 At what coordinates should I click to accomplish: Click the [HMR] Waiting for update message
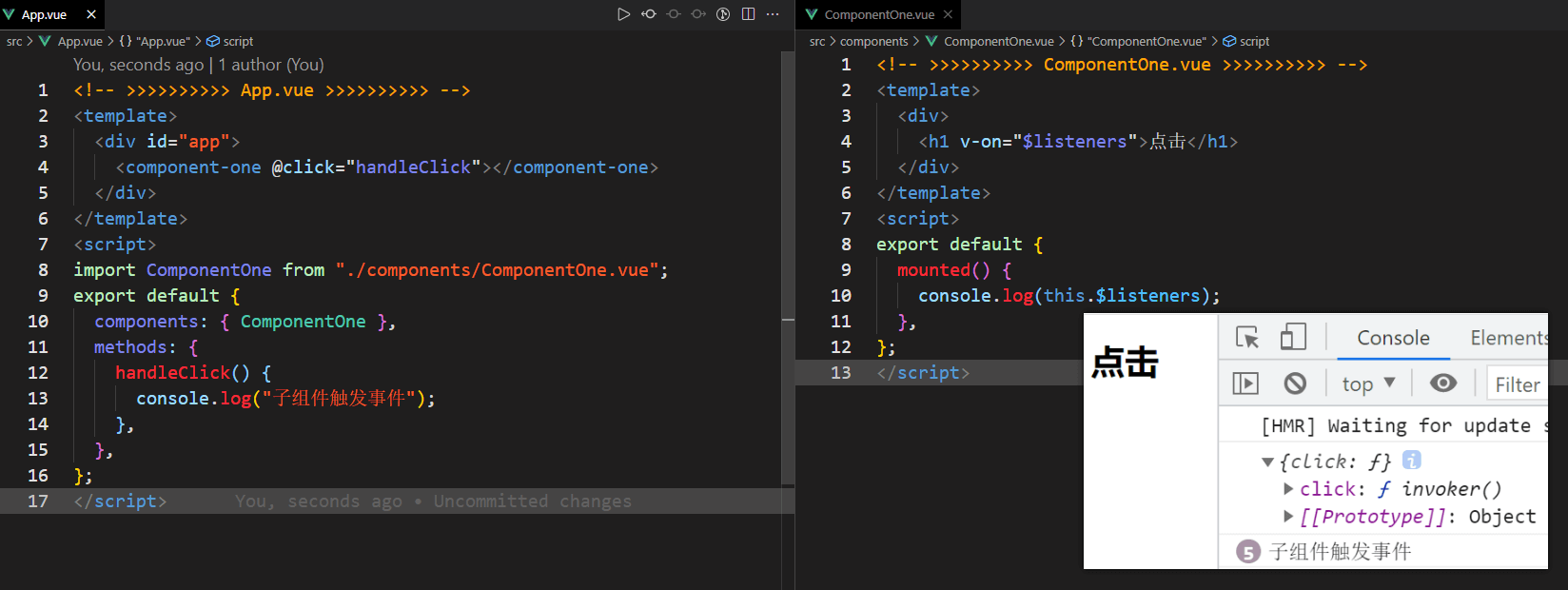pos(1404,425)
